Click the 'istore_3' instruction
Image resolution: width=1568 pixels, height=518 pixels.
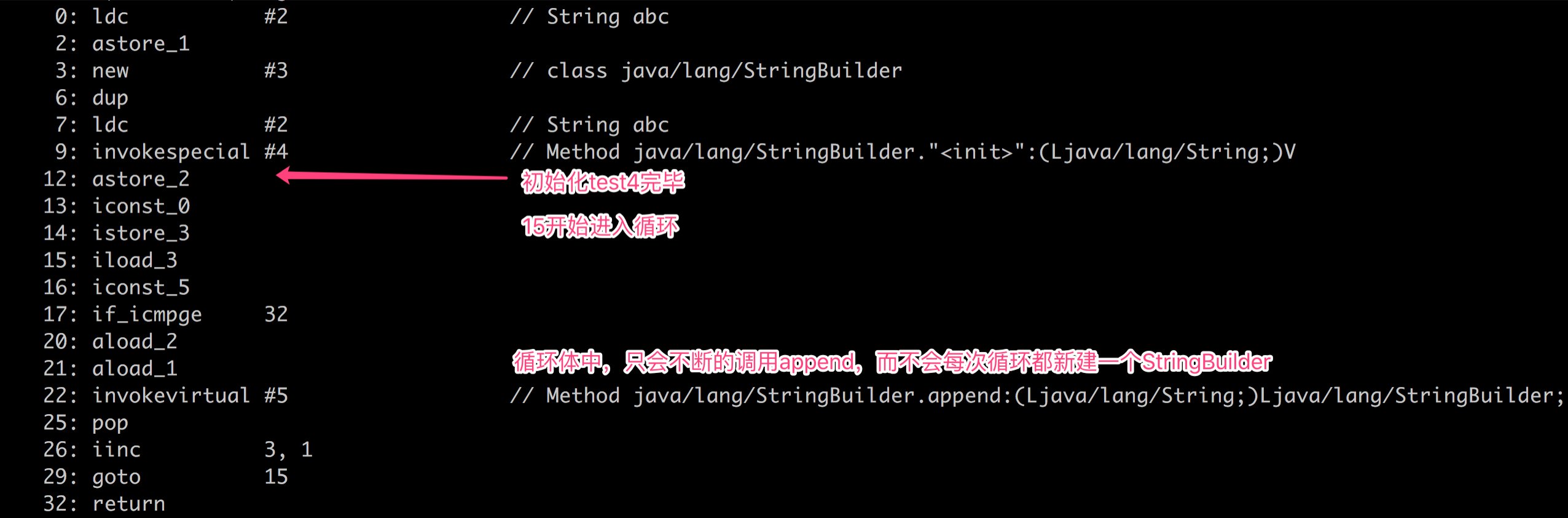(141, 233)
